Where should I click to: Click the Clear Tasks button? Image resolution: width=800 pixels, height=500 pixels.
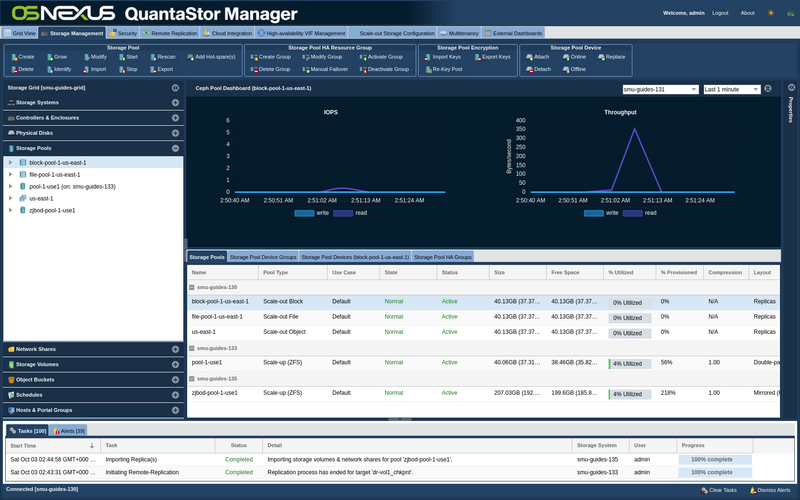coord(719,490)
